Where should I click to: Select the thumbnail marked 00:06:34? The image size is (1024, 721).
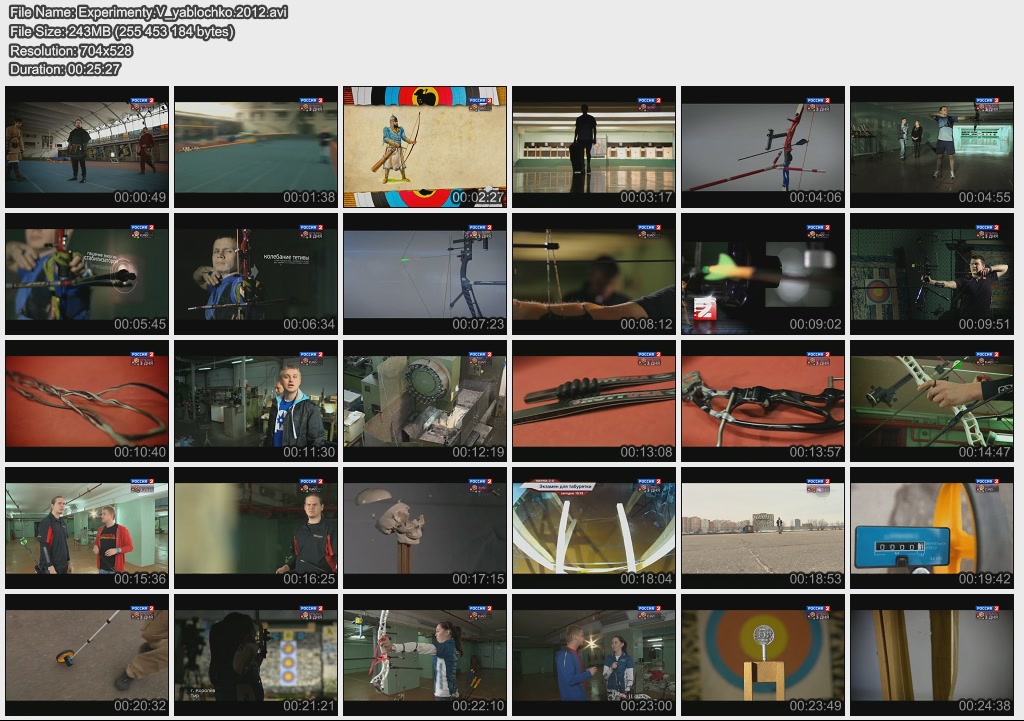pyautogui.click(x=256, y=274)
